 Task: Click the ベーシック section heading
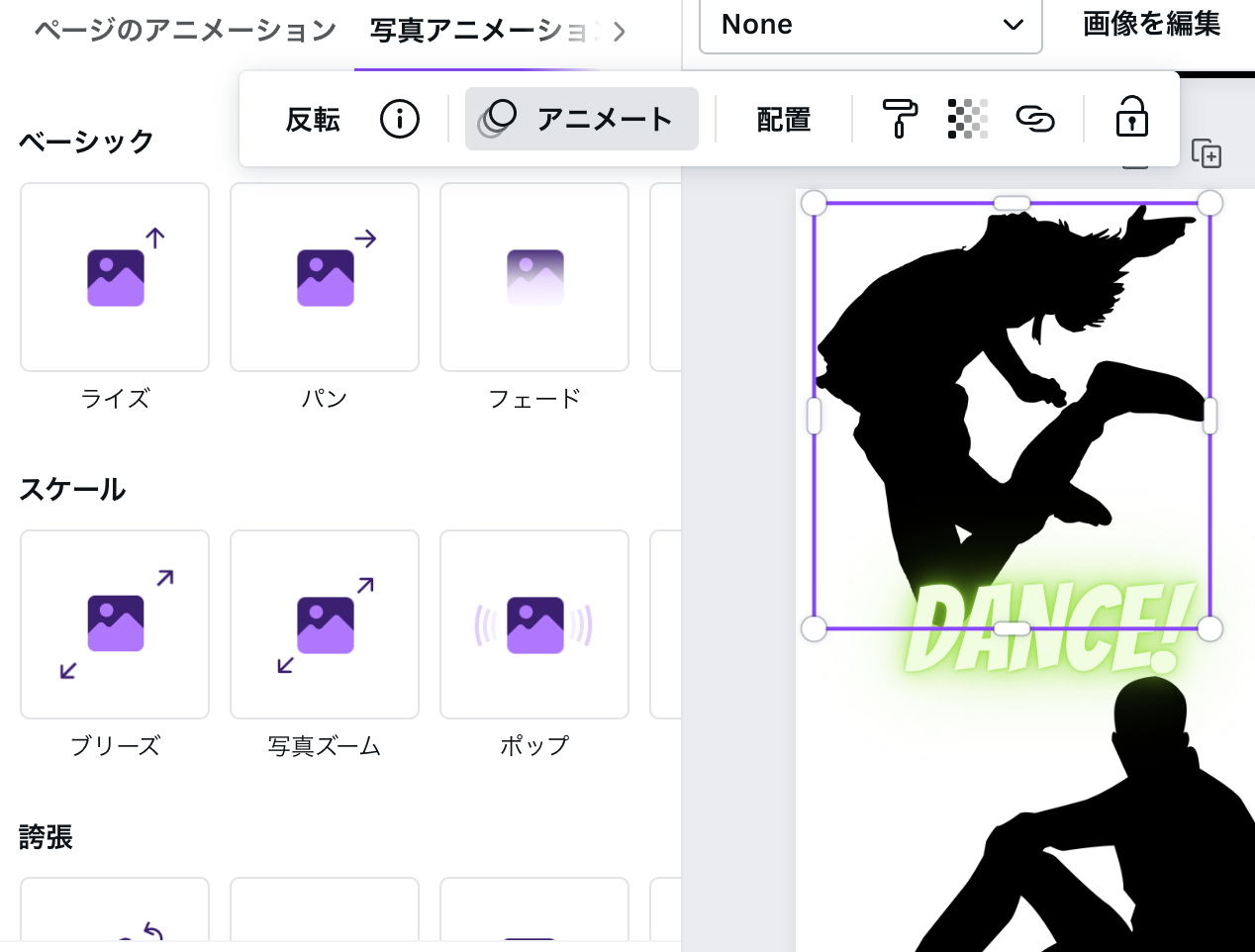87,142
